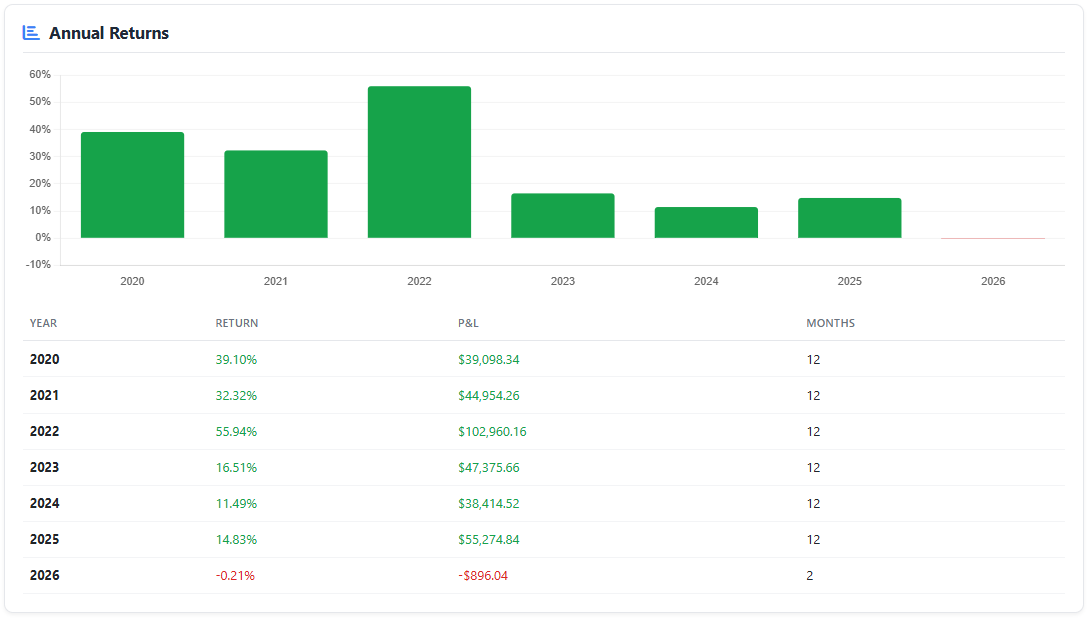Click the -$896.04 loss value
The width and height of the screenshot is (1089, 622).
pos(483,575)
